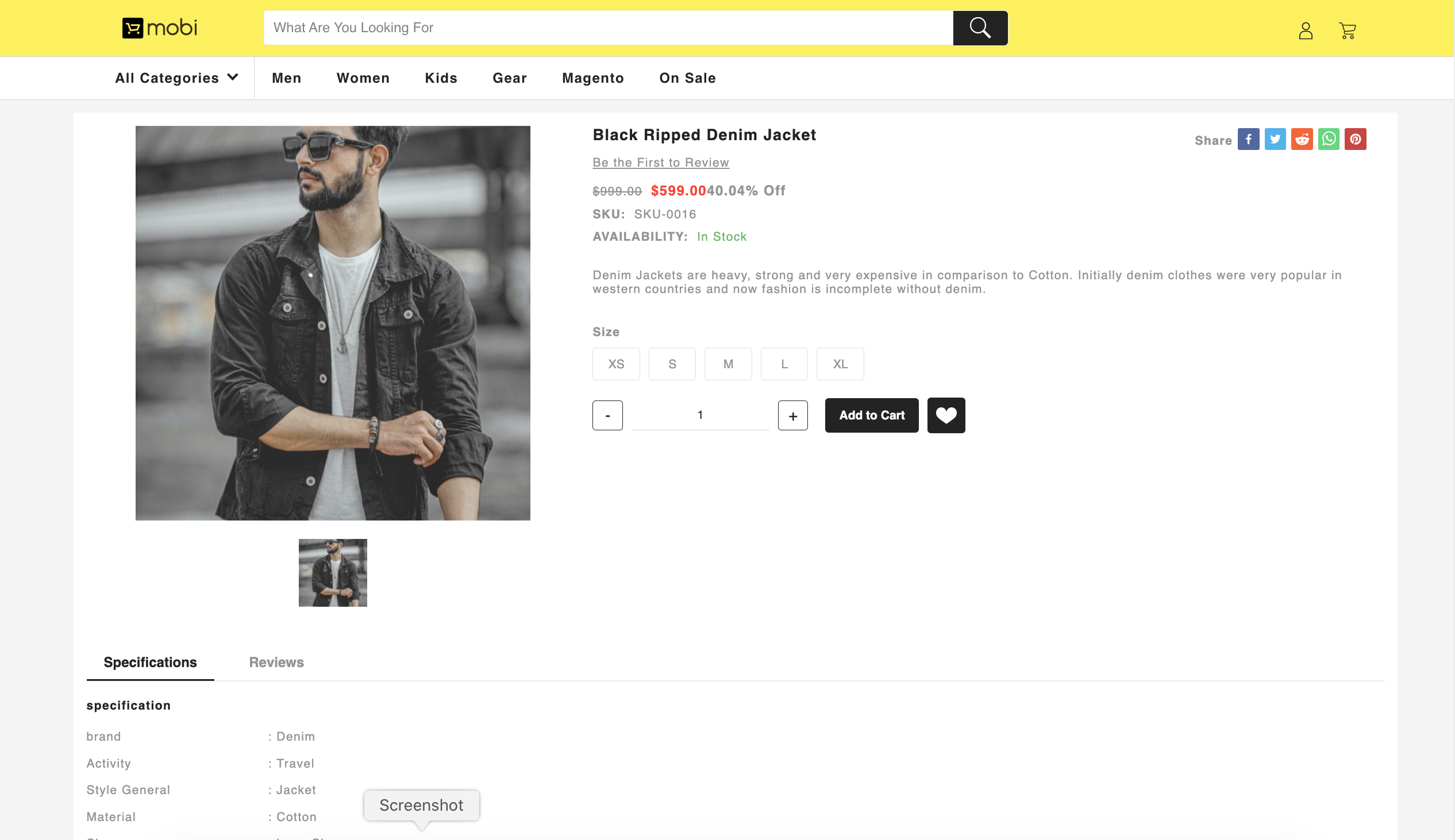
Task: Decrement product quantity with minus stepper
Action: (x=608, y=415)
